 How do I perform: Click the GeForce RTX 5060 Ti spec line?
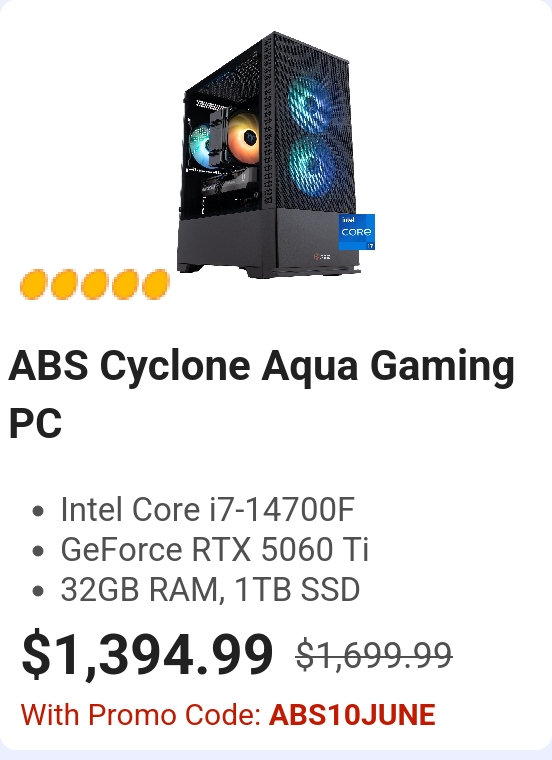coord(215,550)
